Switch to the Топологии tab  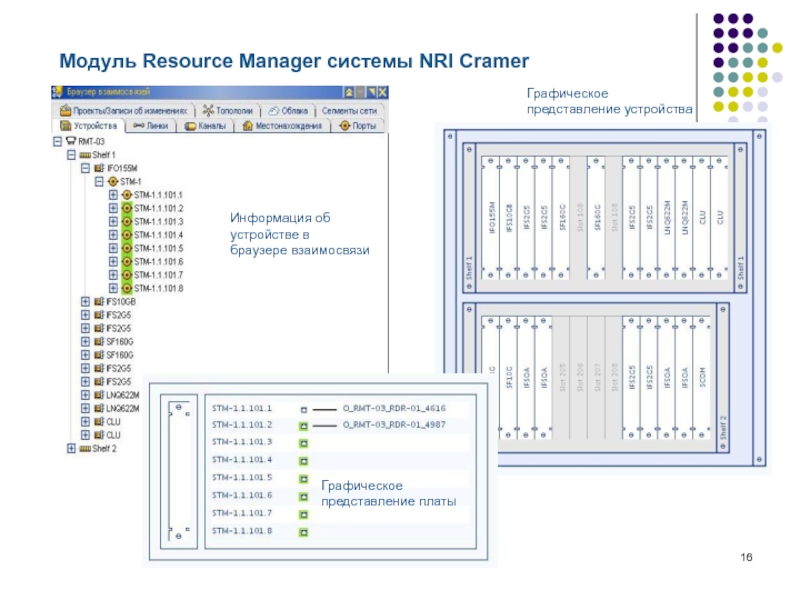tap(227, 110)
